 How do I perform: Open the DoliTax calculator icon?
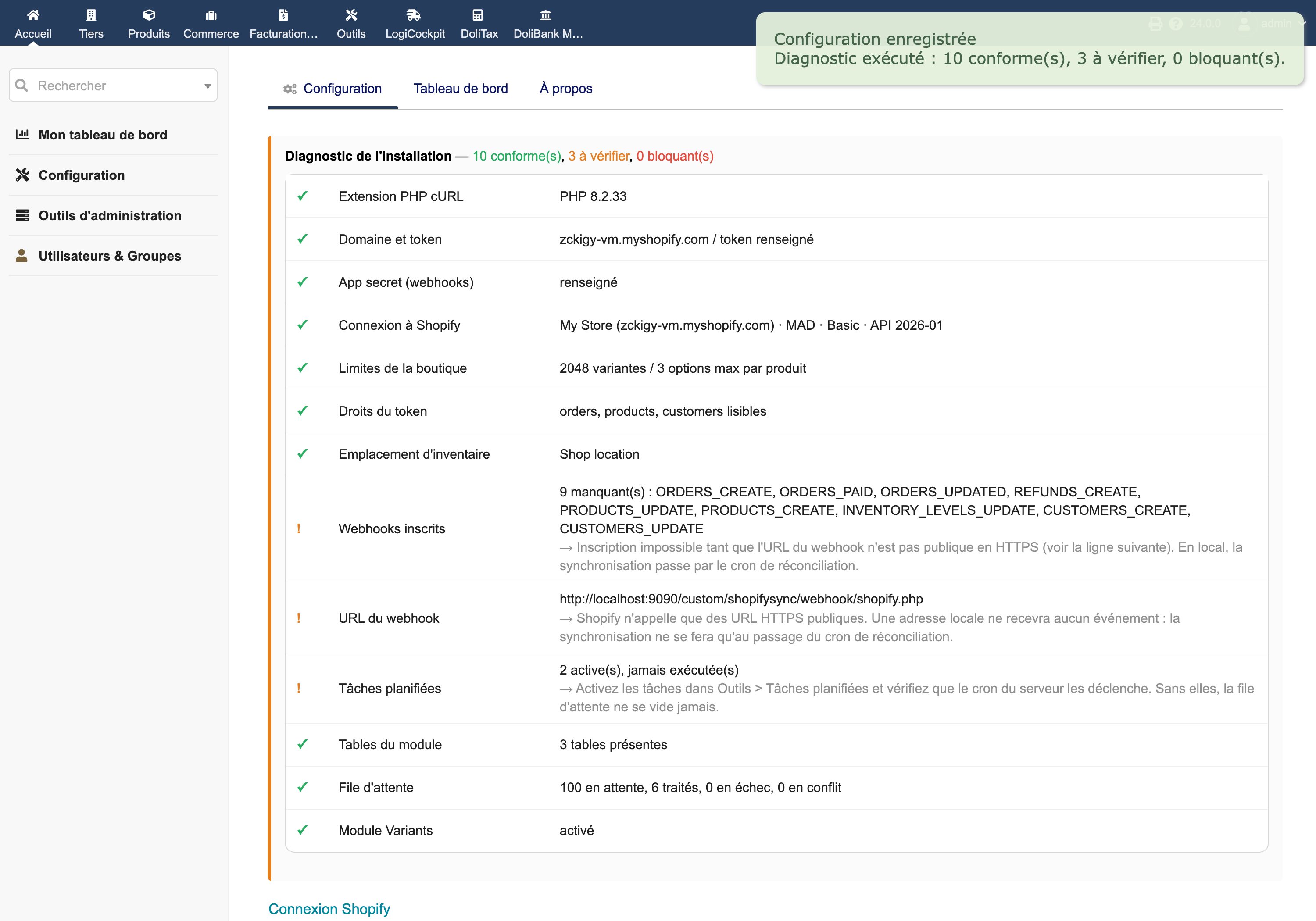click(477, 15)
